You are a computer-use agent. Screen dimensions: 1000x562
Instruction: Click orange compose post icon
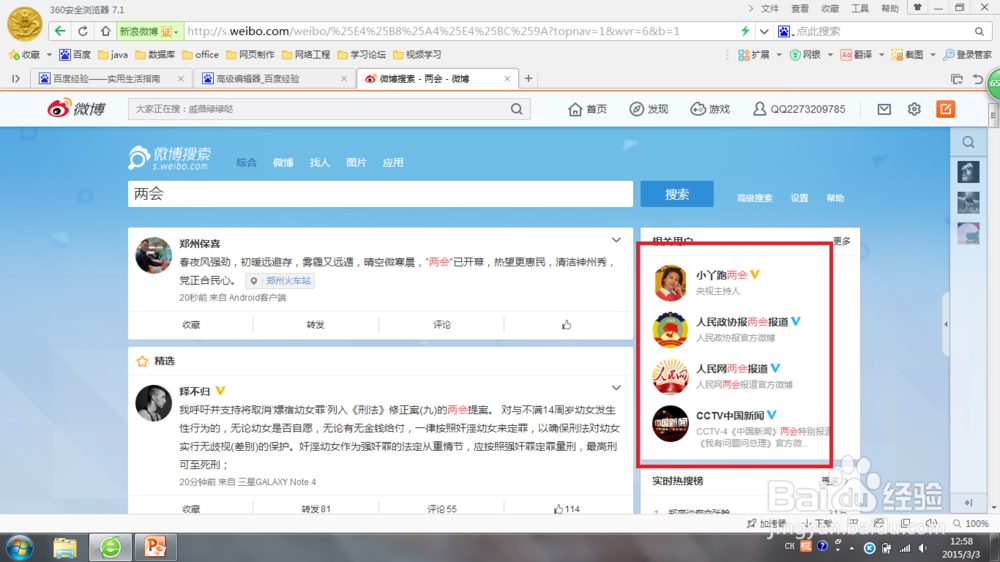tap(946, 109)
